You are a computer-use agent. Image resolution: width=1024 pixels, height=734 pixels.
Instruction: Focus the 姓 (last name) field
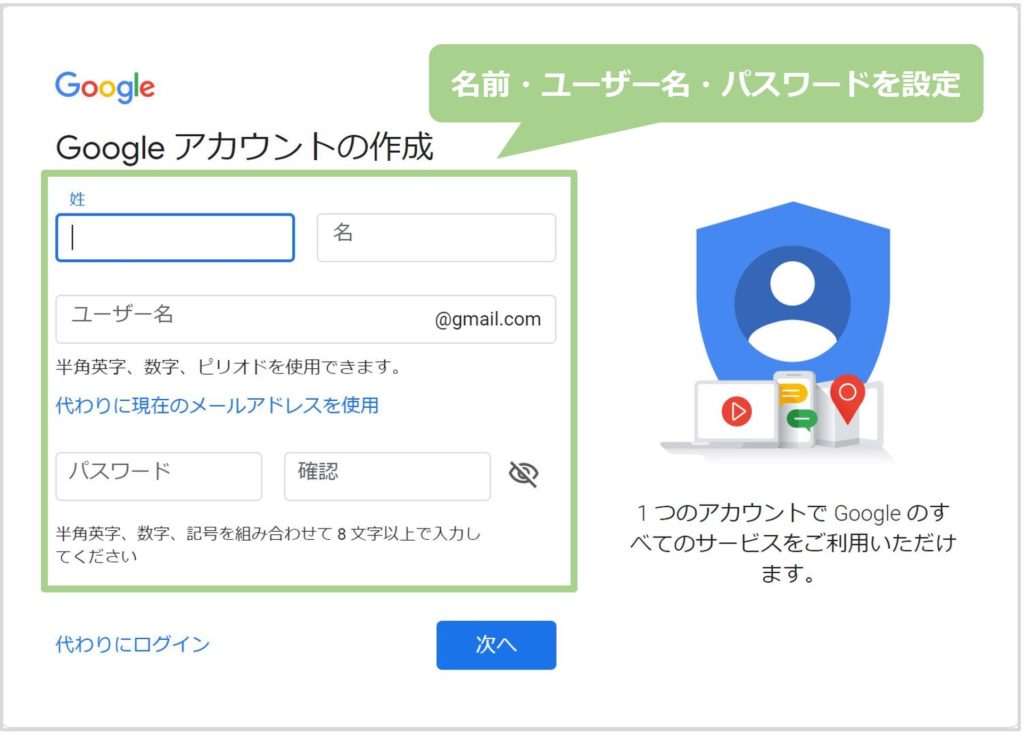175,238
